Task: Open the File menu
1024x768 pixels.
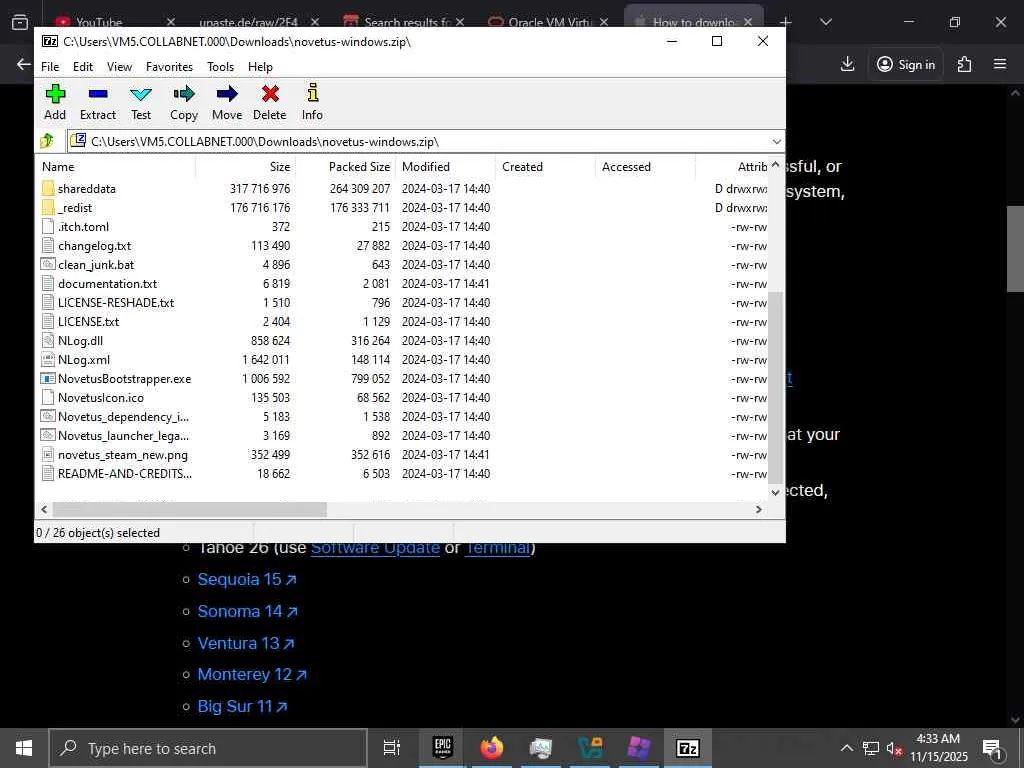Action: (50, 67)
